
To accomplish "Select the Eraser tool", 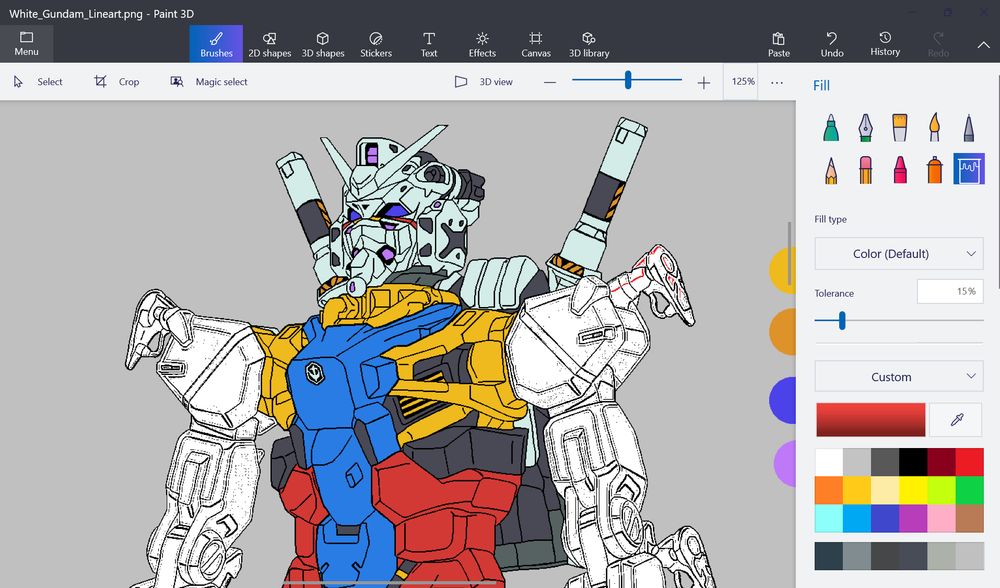I will [x=865, y=170].
